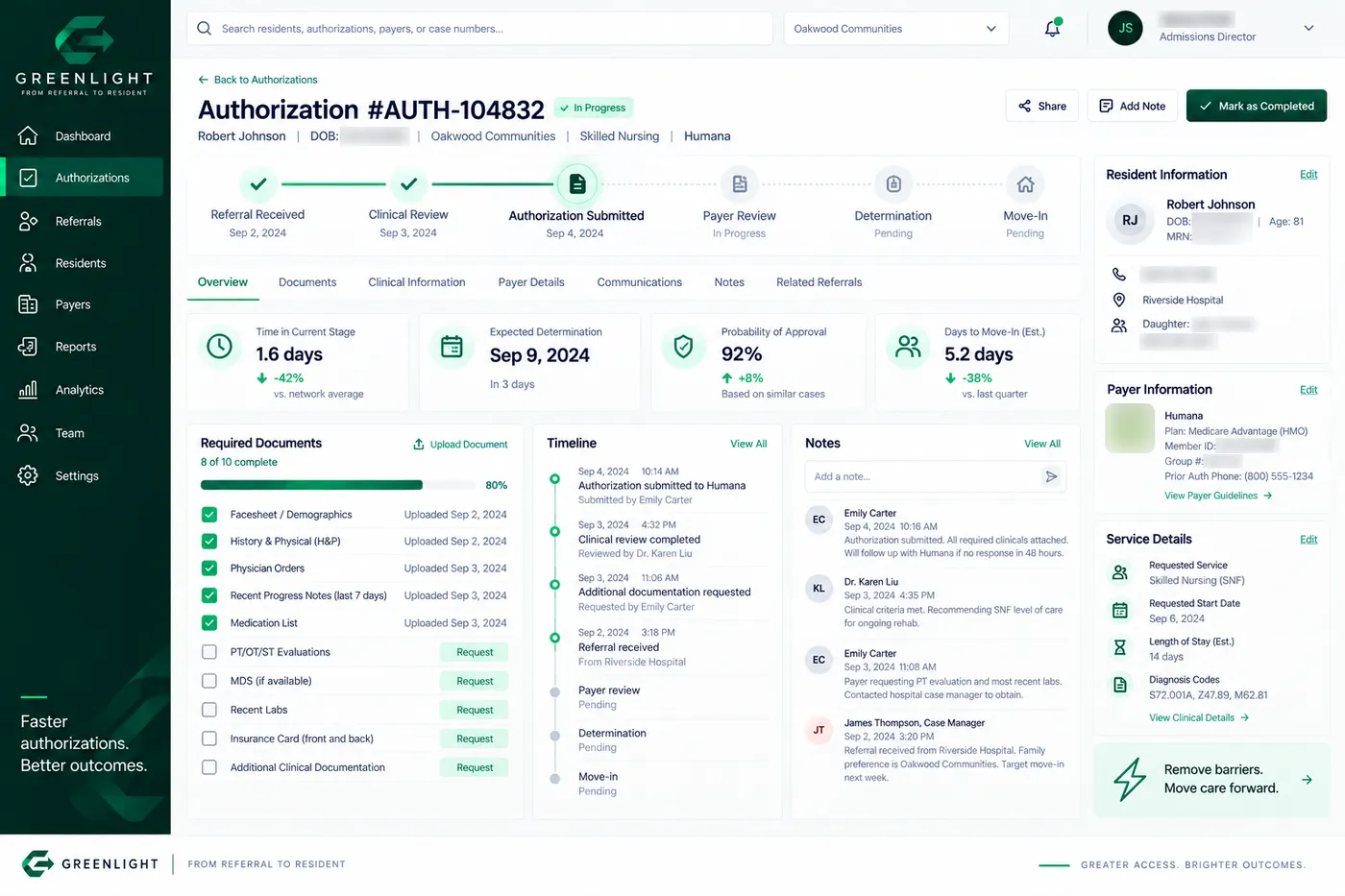Screen dimensions: 1345x896
Task: Click the Referrals sidebar icon
Action: (28, 221)
